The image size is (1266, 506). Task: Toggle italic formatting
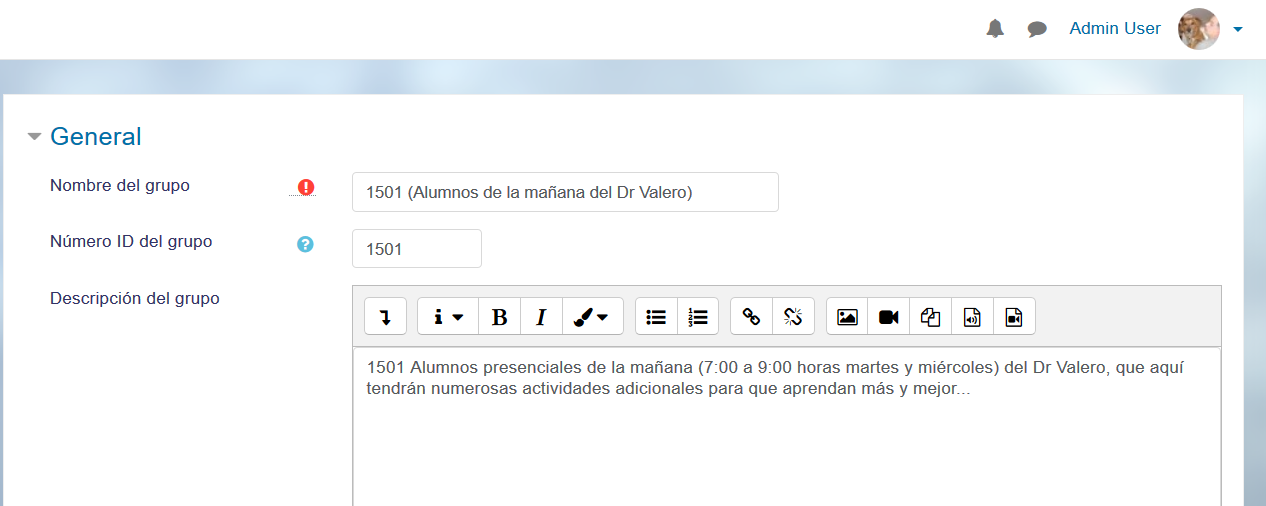coord(541,316)
